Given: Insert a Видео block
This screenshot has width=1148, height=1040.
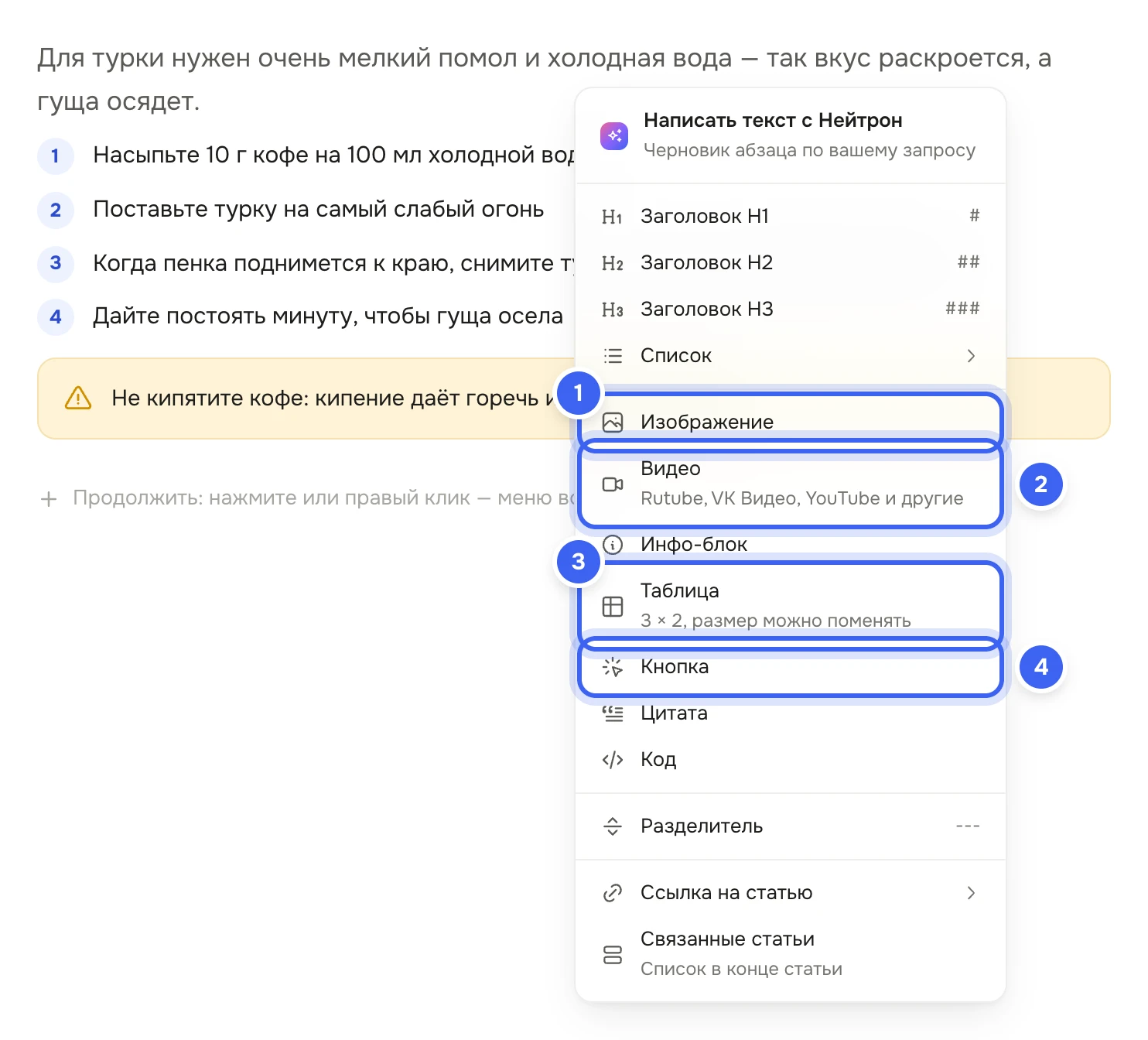Looking at the screenshot, I should pos(791,484).
